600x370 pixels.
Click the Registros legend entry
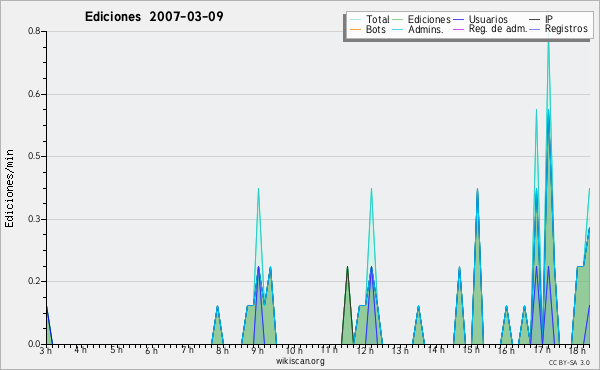pyautogui.click(x=558, y=29)
